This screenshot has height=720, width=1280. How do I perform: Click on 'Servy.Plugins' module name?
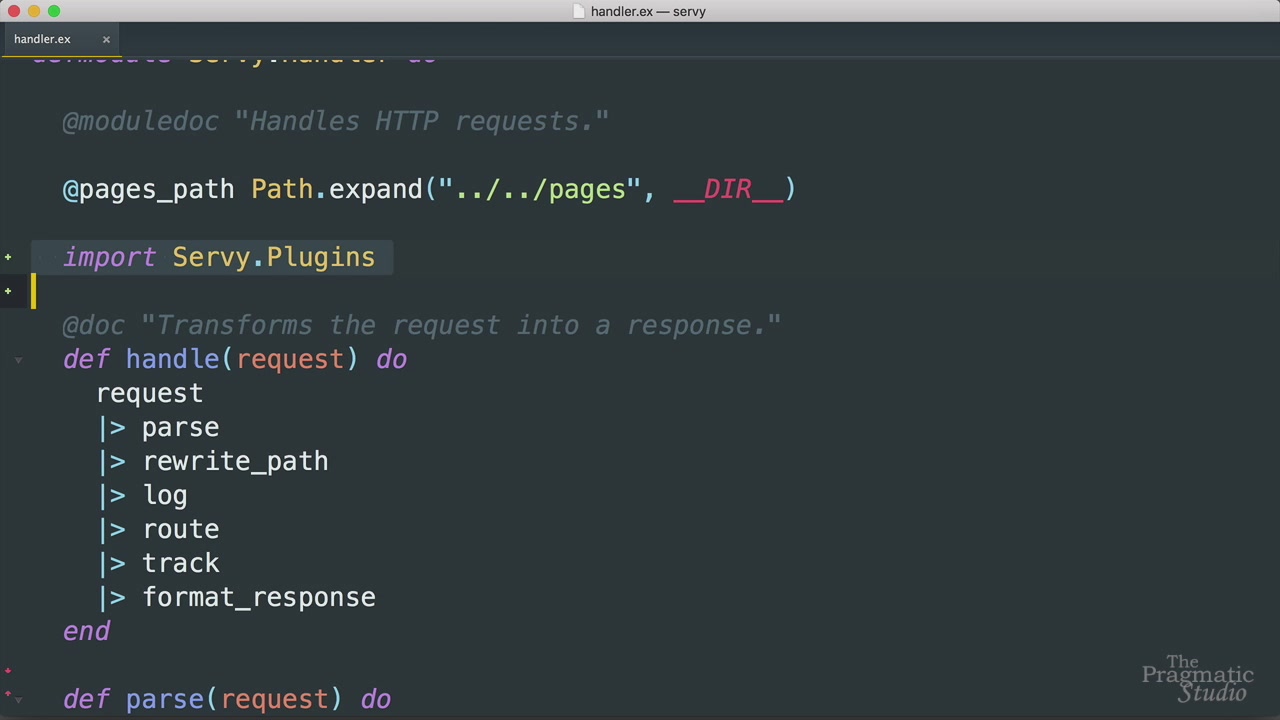(274, 258)
